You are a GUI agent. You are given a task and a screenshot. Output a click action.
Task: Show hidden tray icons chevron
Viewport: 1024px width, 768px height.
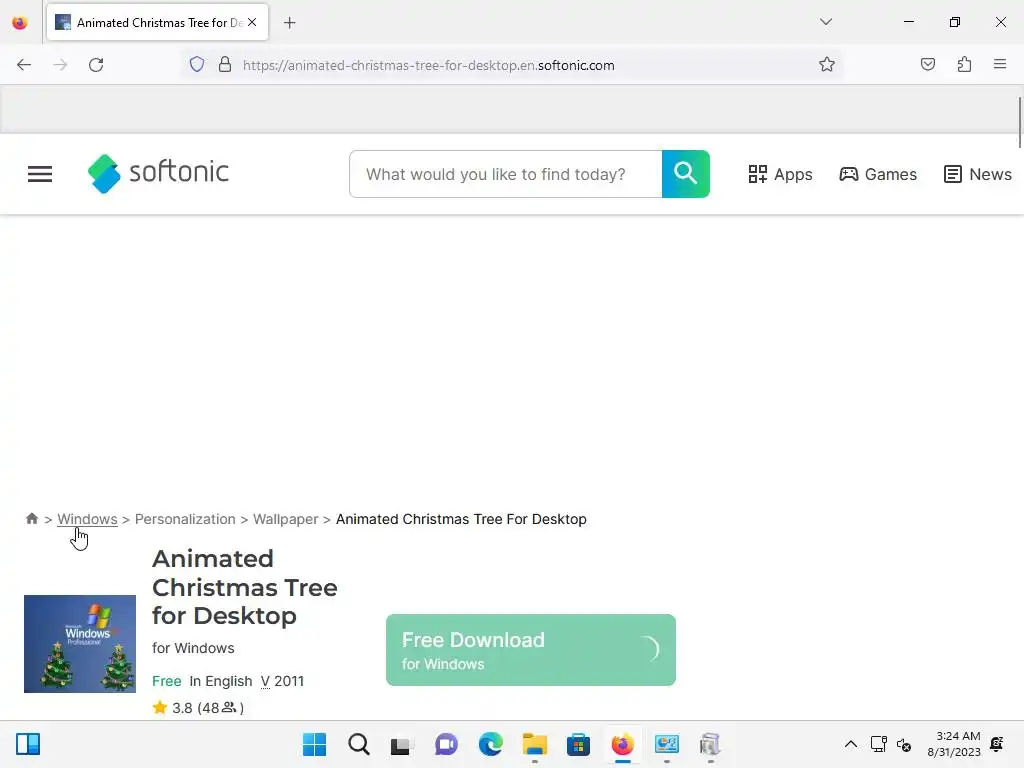tap(850, 744)
